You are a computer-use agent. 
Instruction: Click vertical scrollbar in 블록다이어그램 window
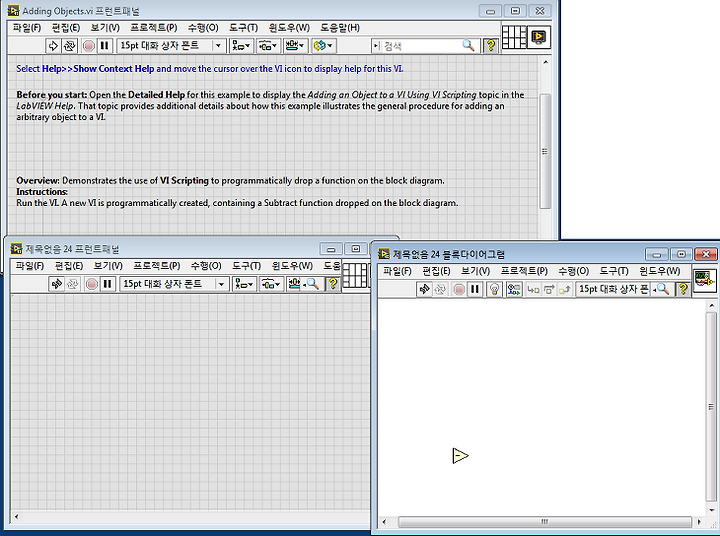pyautogui.click(x=711, y=407)
